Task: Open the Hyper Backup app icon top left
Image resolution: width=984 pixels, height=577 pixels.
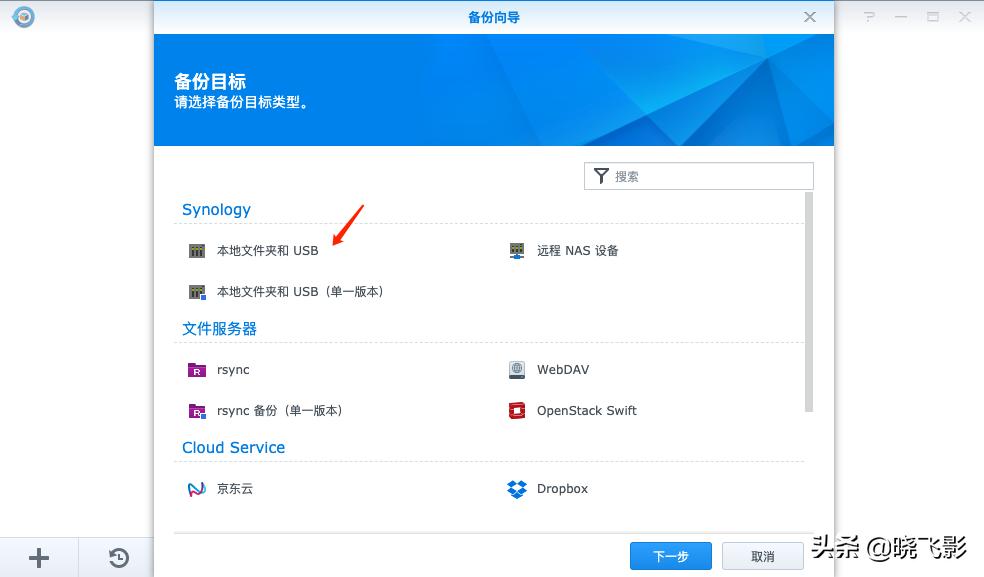Action: [22, 17]
